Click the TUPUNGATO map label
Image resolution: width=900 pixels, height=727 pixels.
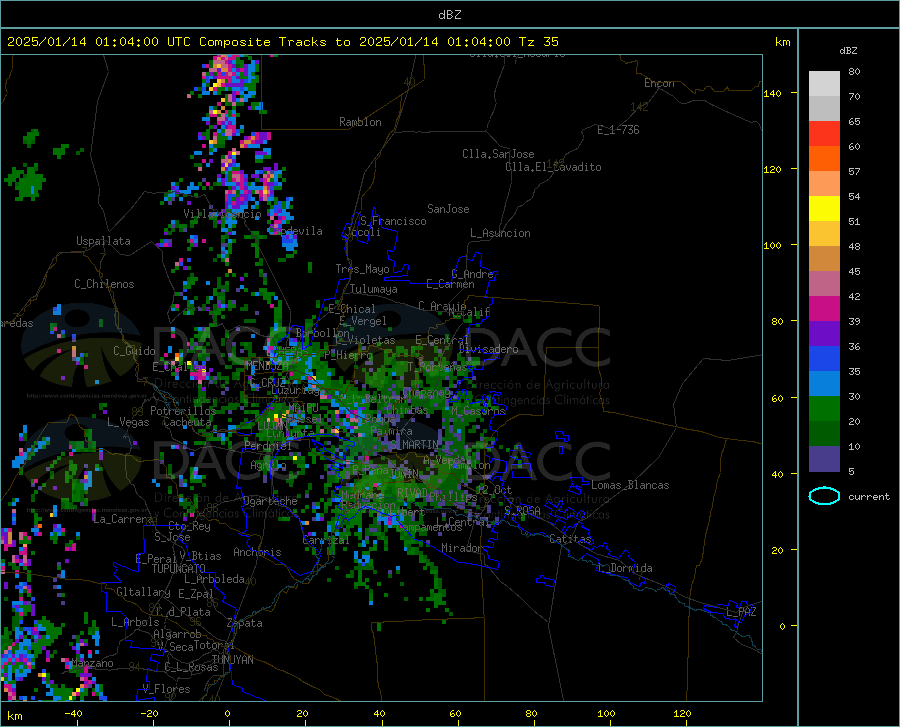179,569
